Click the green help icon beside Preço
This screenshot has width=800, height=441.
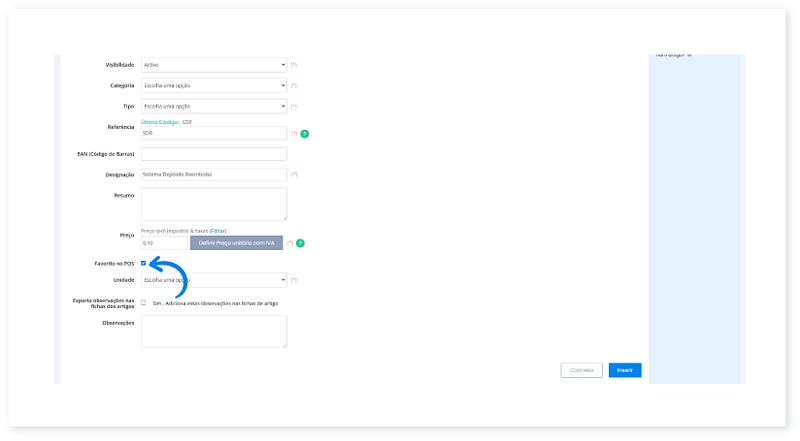click(x=300, y=243)
